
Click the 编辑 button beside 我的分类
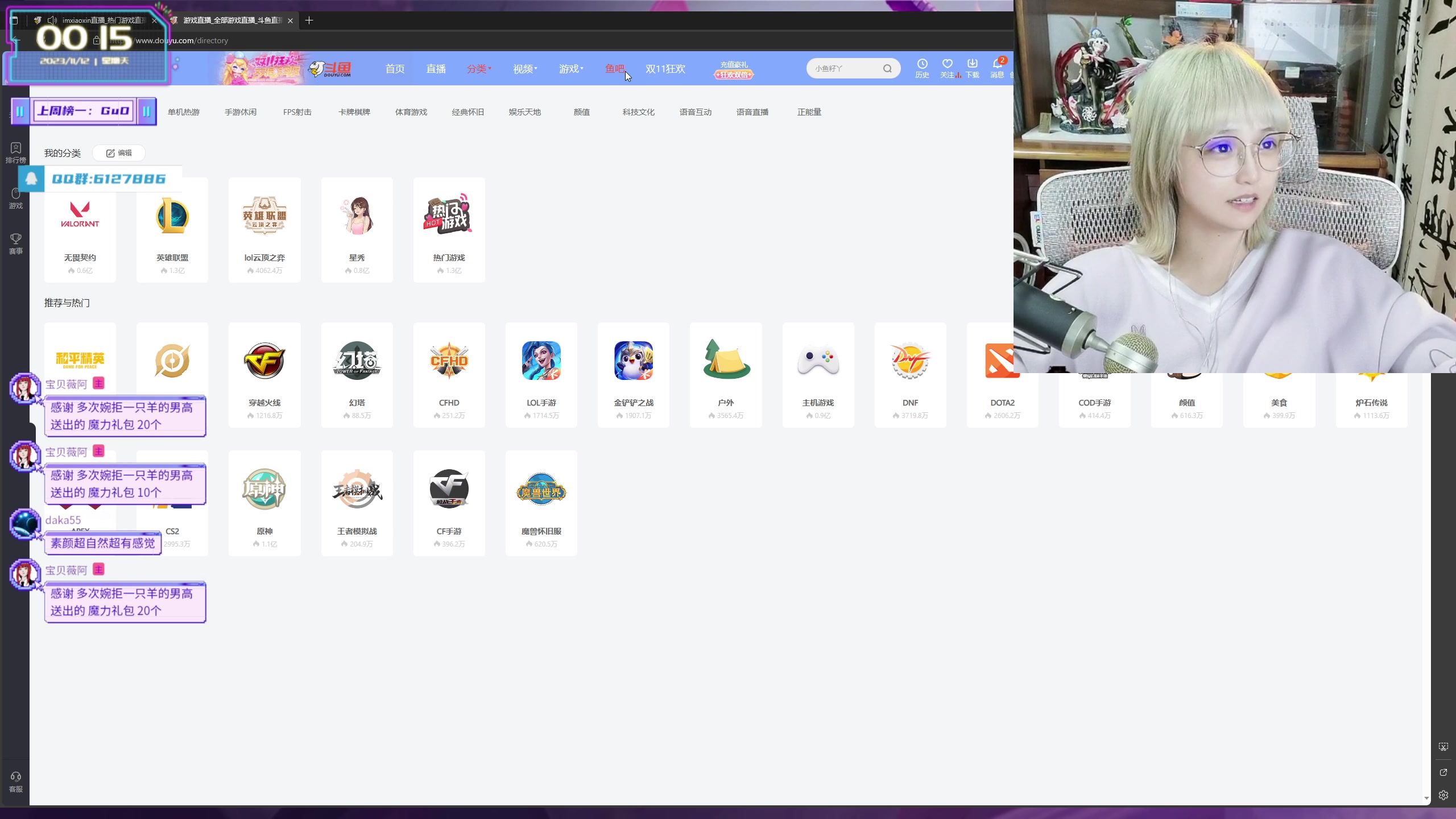coord(119,153)
